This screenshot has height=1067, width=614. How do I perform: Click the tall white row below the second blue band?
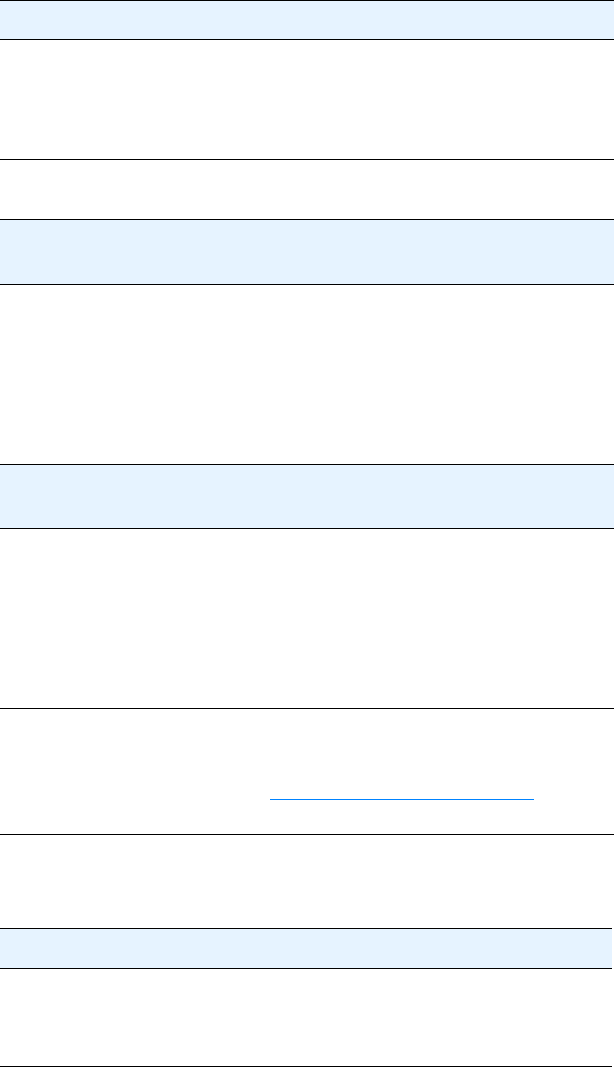(x=307, y=374)
